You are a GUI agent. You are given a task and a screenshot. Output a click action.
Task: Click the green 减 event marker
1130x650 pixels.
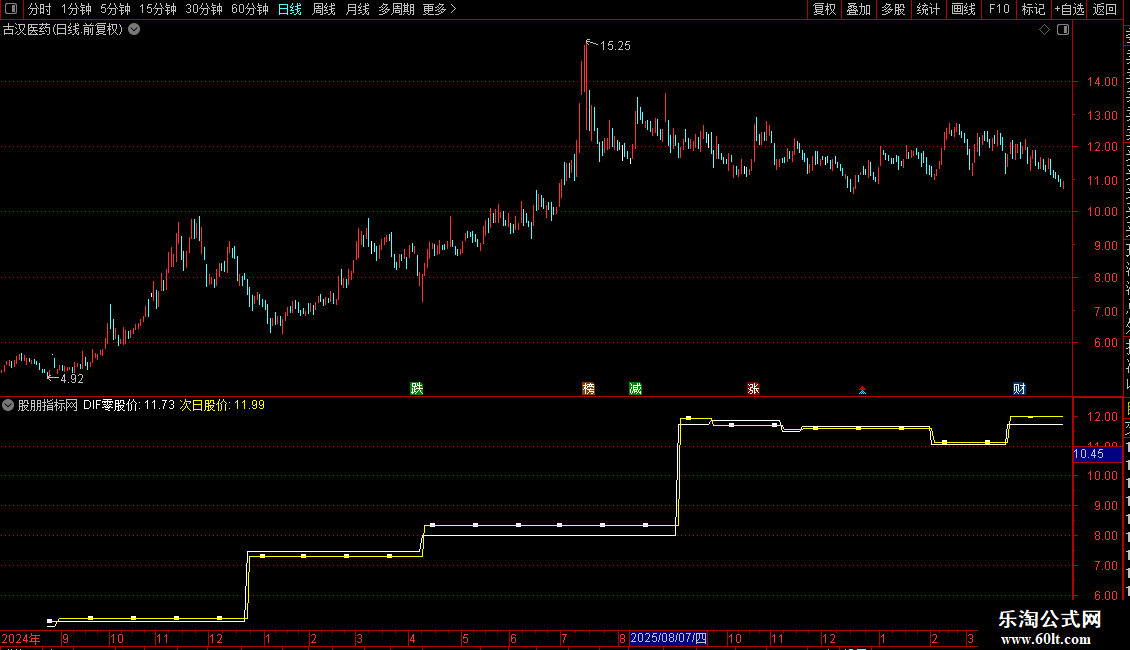tap(635, 388)
